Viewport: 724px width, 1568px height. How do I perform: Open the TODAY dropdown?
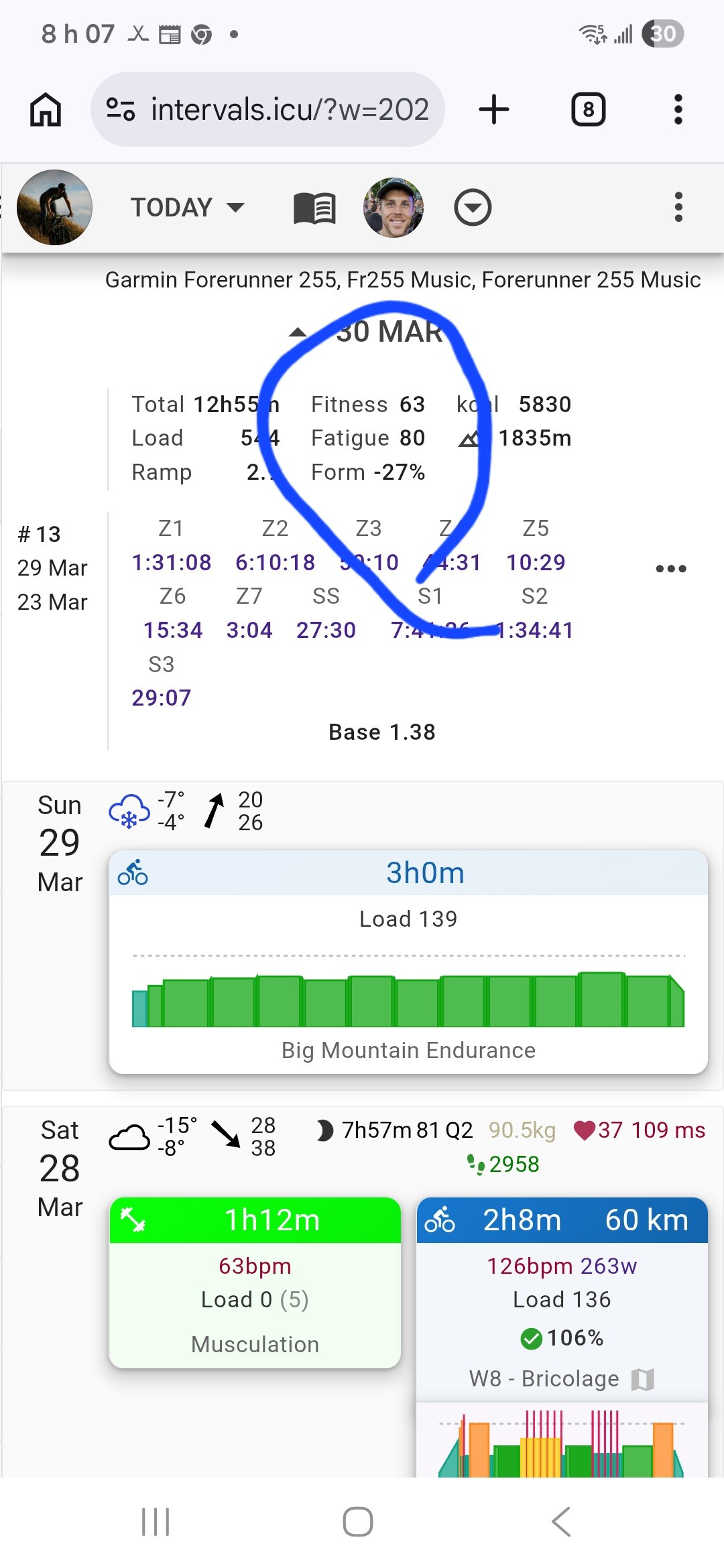[187, 207]
